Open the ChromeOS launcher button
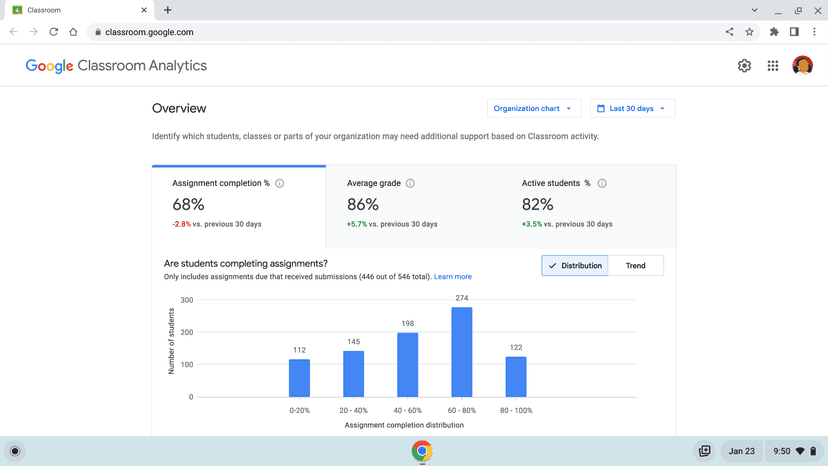Image resolution: width=828 pixels, height=466 pixels. click(15, 451)
